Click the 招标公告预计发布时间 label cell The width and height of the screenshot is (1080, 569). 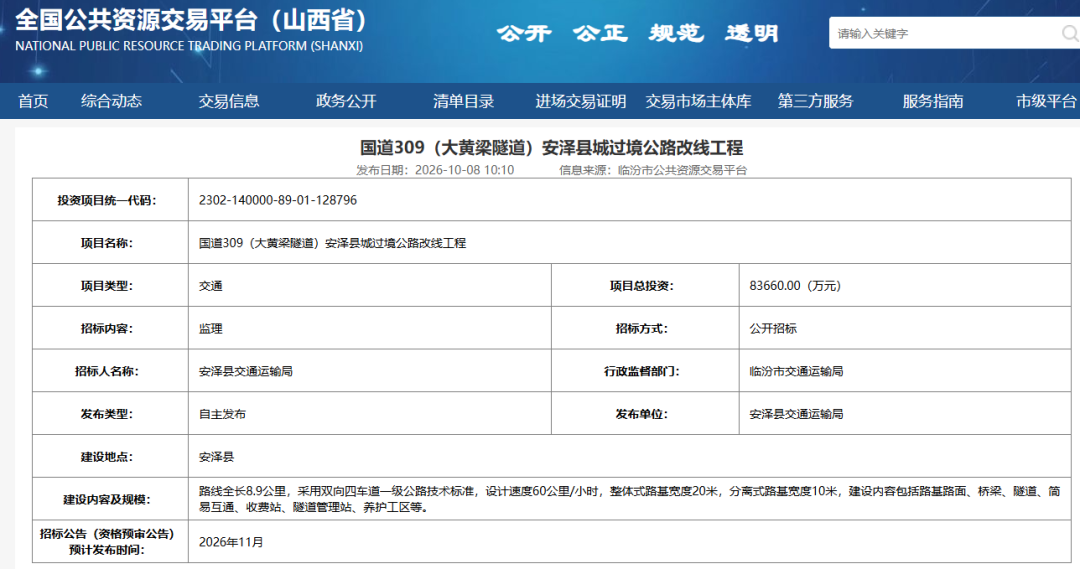[110, 541]
